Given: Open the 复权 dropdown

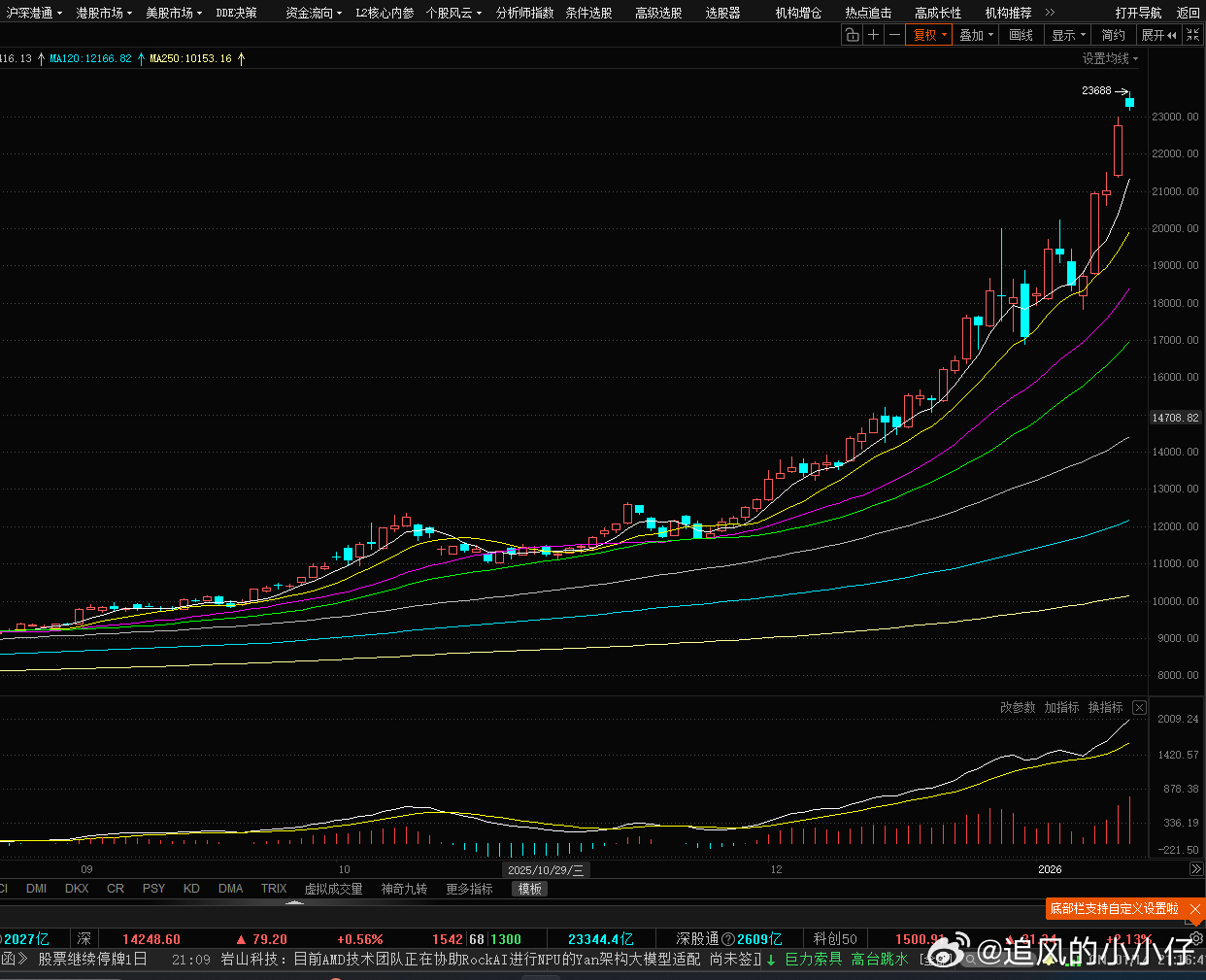Looking at the screenshot, I should click(x=929, y=35).
